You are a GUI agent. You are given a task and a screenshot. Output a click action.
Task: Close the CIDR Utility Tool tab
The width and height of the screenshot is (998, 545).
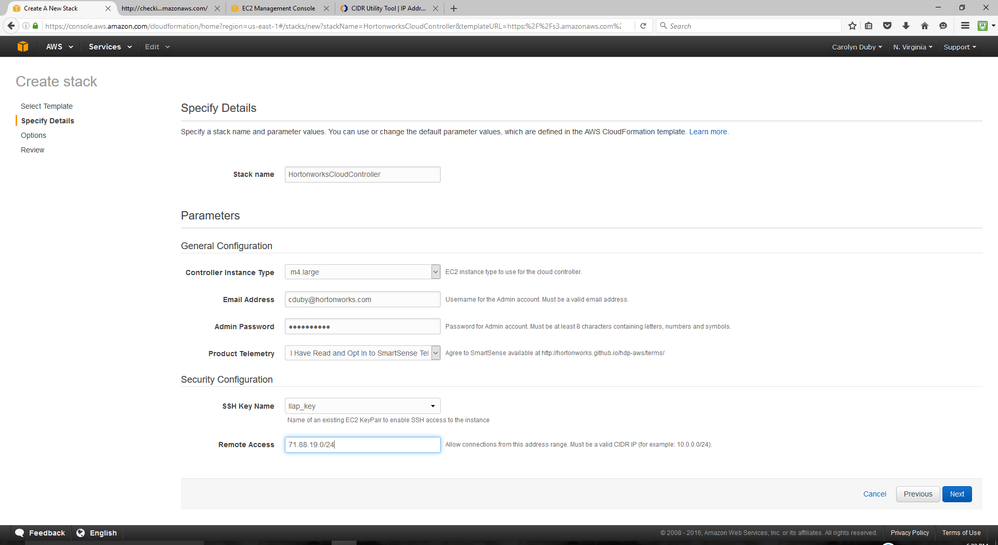[x=435, y=8]
